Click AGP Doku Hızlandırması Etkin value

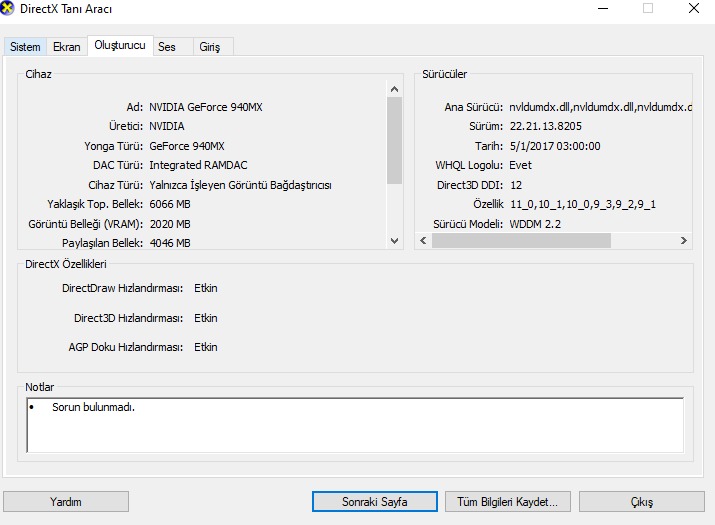pyautogui.click(x=206, y=347)
